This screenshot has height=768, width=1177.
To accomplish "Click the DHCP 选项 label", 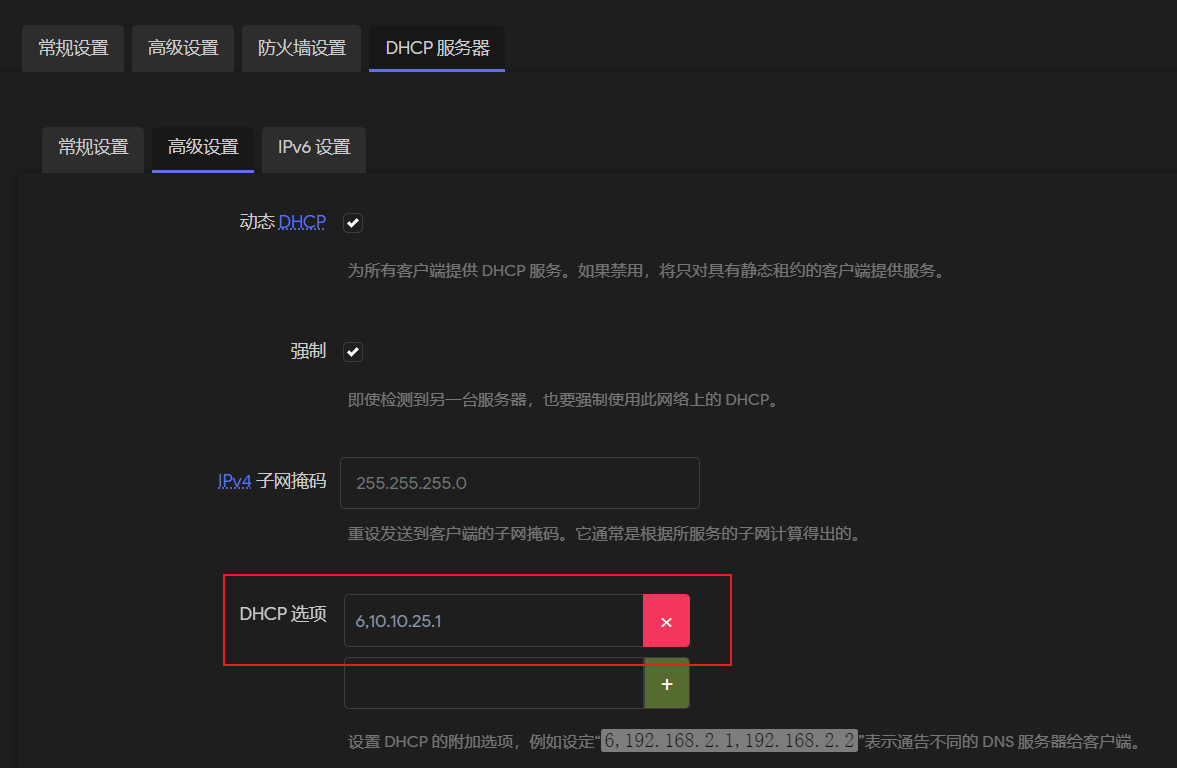I will click(283, 614).
